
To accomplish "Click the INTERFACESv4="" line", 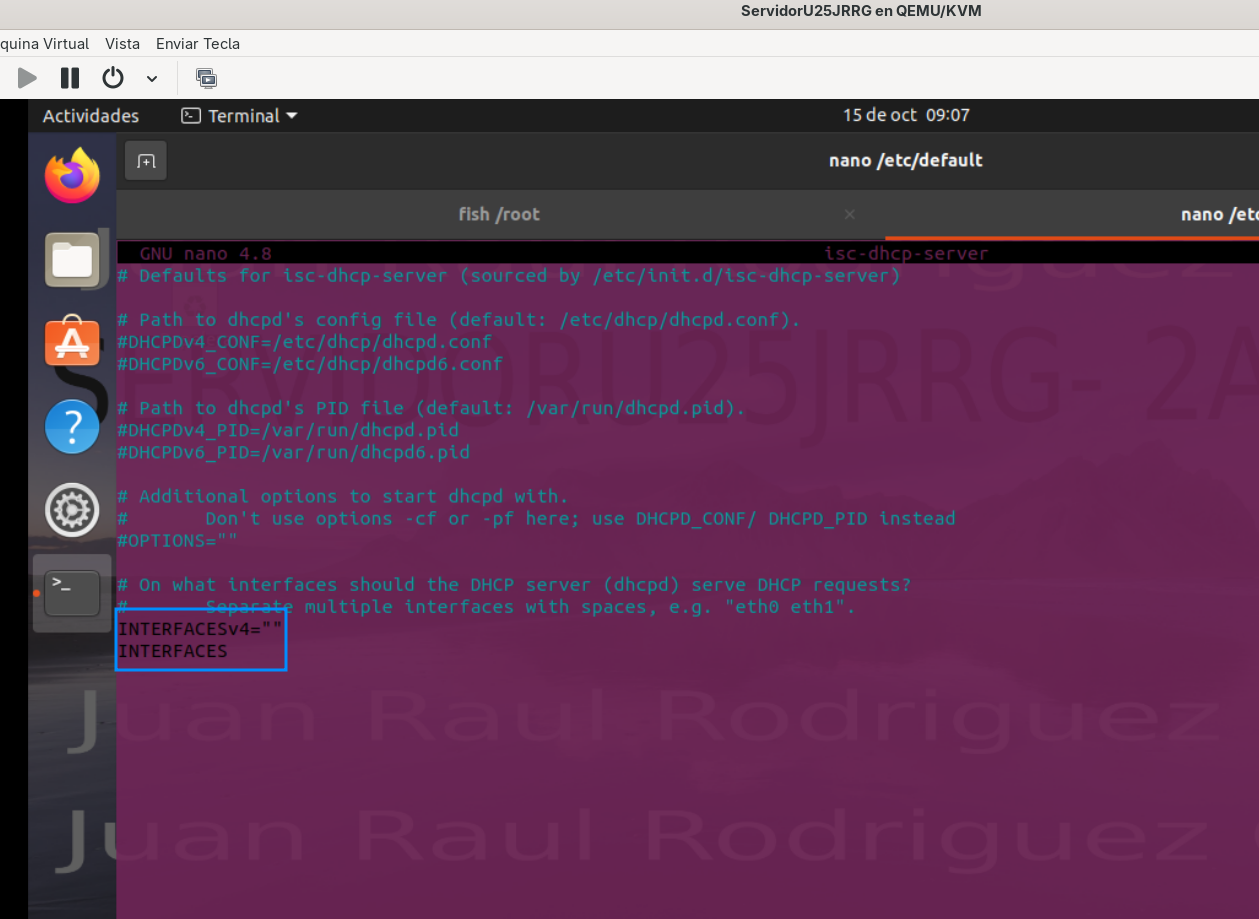I will pos(200,628).
